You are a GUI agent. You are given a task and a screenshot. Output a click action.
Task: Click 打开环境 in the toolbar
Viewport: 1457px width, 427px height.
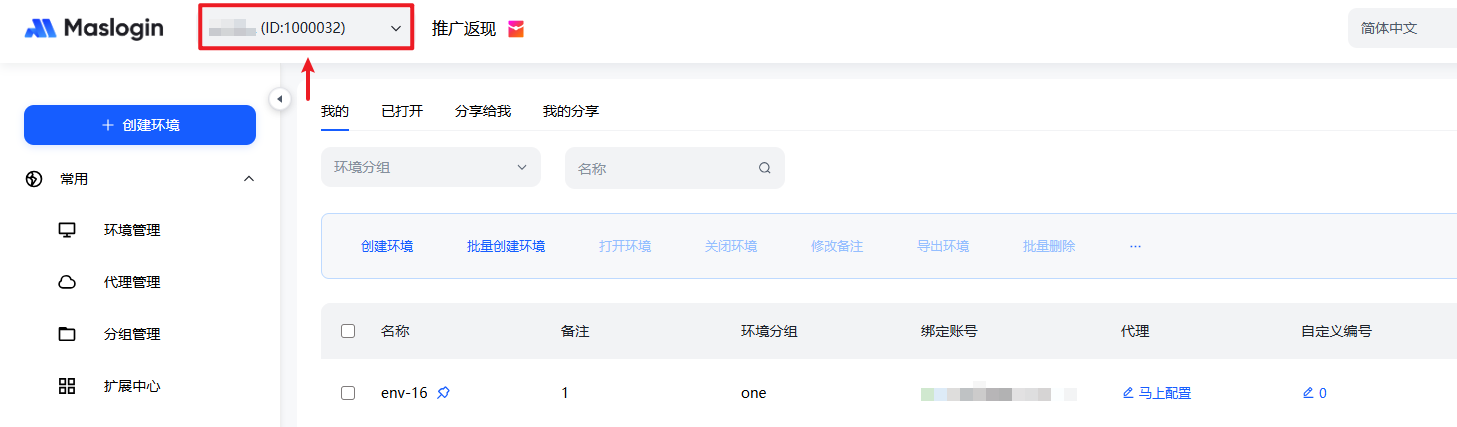pos(625,246)
